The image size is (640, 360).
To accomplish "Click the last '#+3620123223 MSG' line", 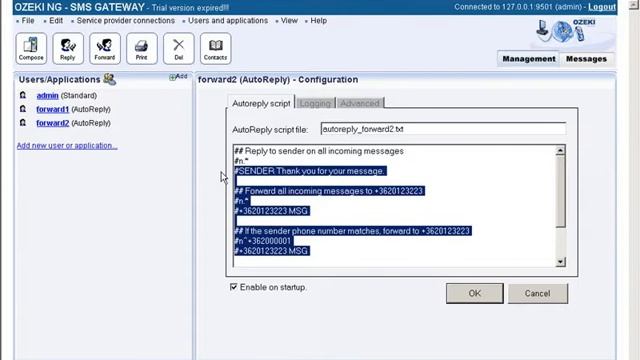I will [x=271, y=251].
